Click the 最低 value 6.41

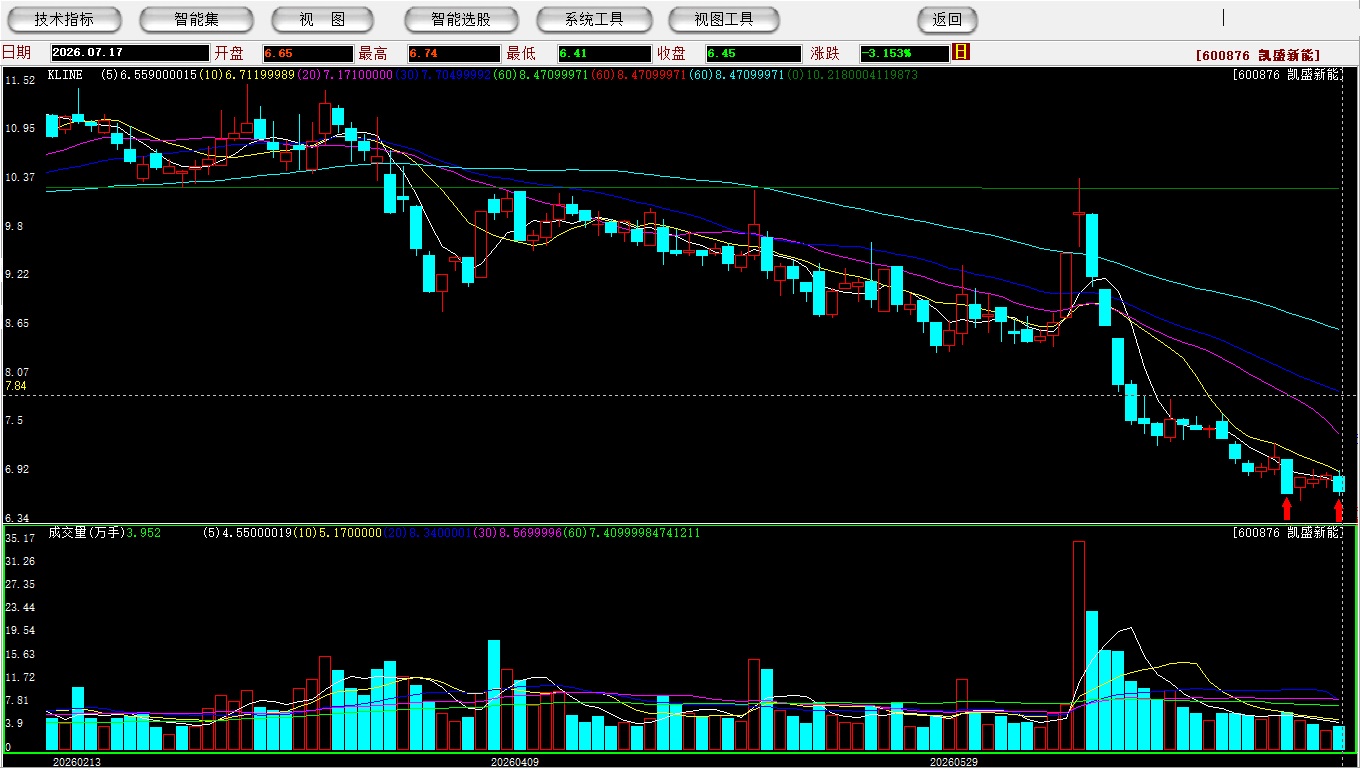604,53
